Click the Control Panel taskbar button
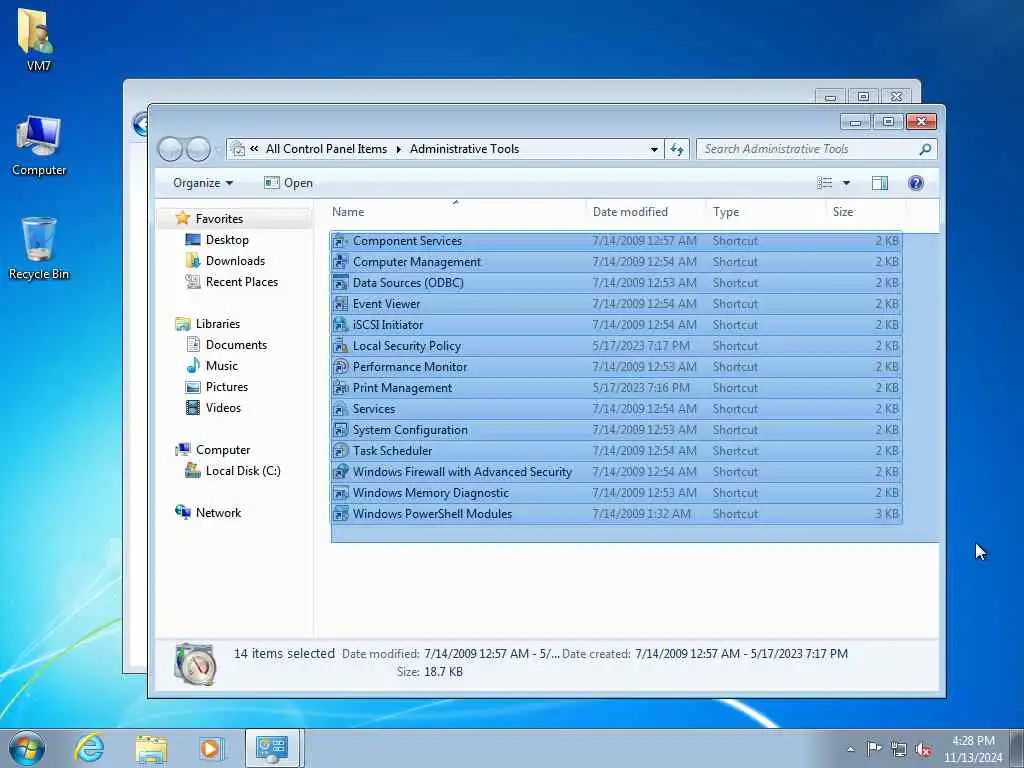 tap(272, 748)
